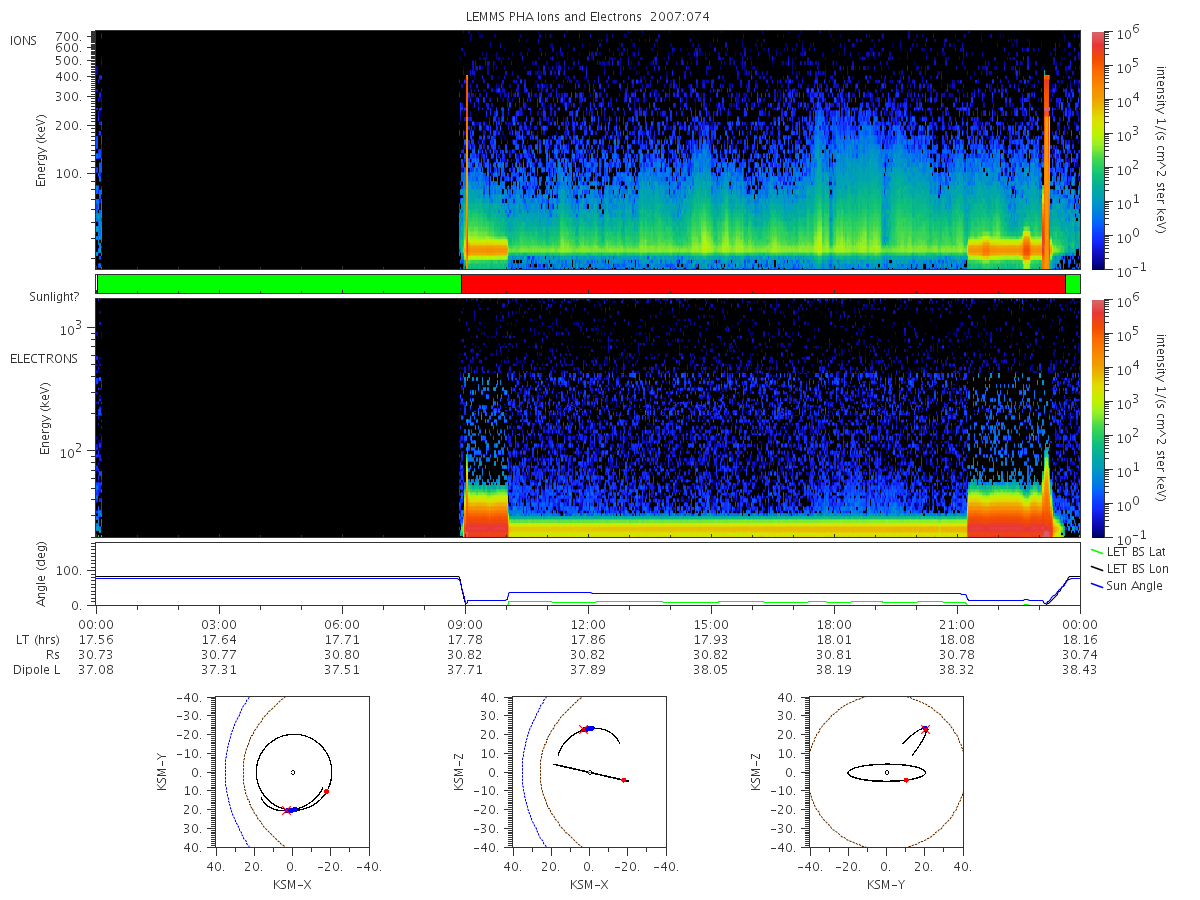Click the Dipole L value '38.43'
The height and width of the screenshot is (900, 1200).
1080,670
